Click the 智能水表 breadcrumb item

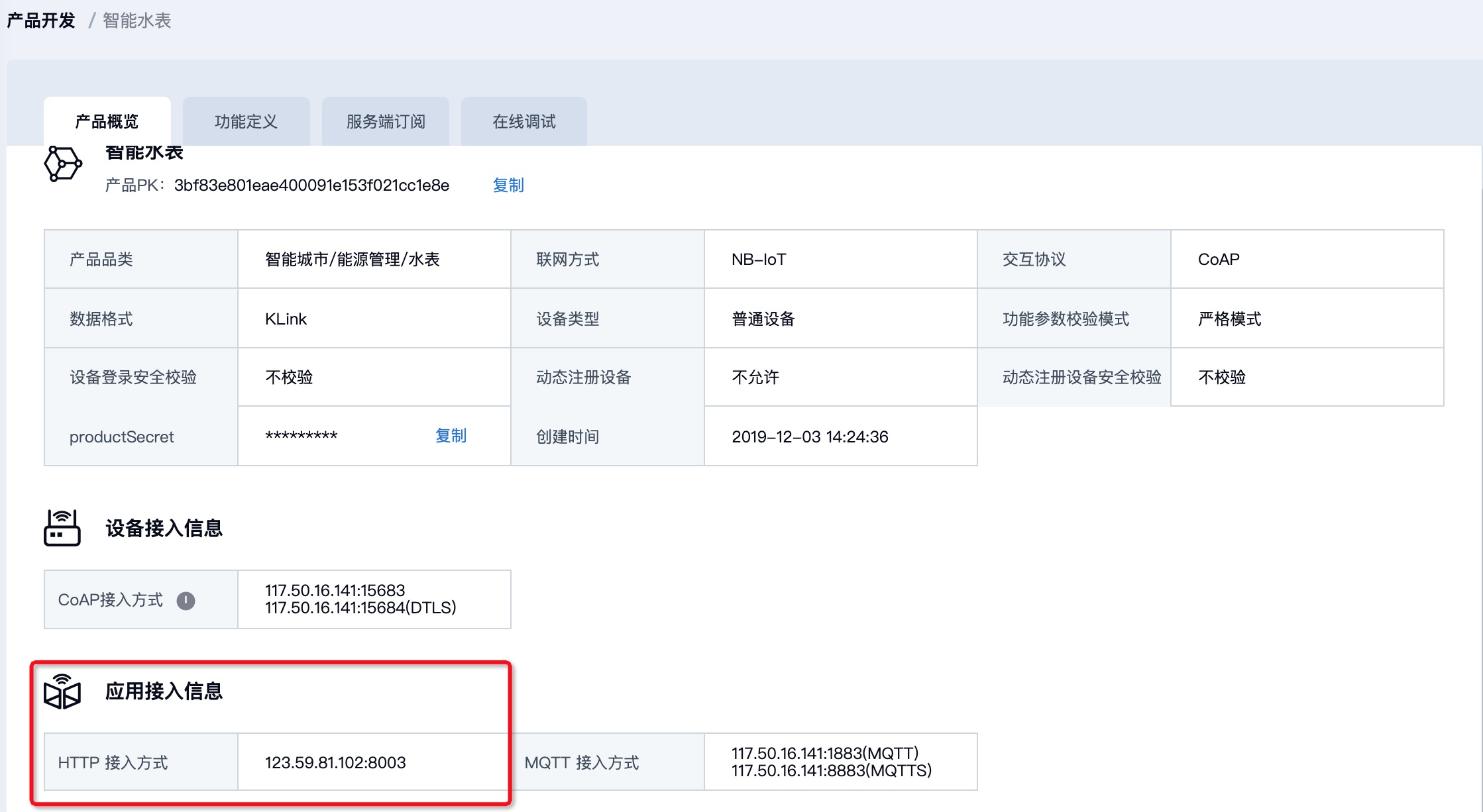tap(137, 21)
